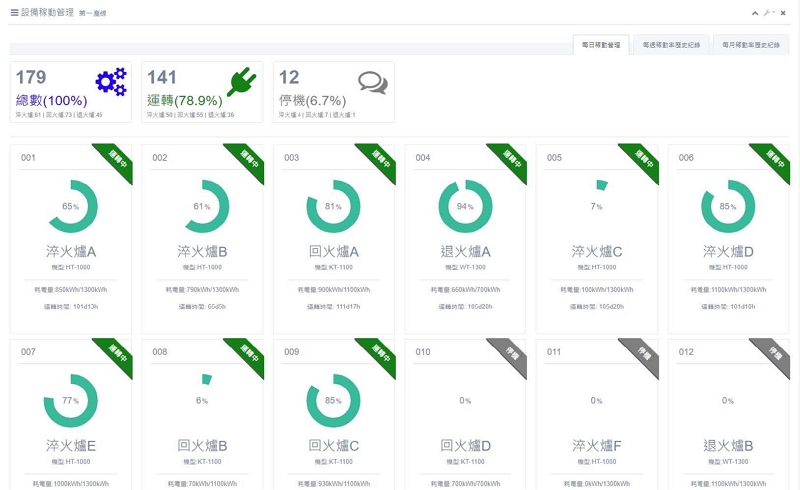Click the 回火爐A machine name
The width and height of the screenshot is (800, 490).
(333, 251)
